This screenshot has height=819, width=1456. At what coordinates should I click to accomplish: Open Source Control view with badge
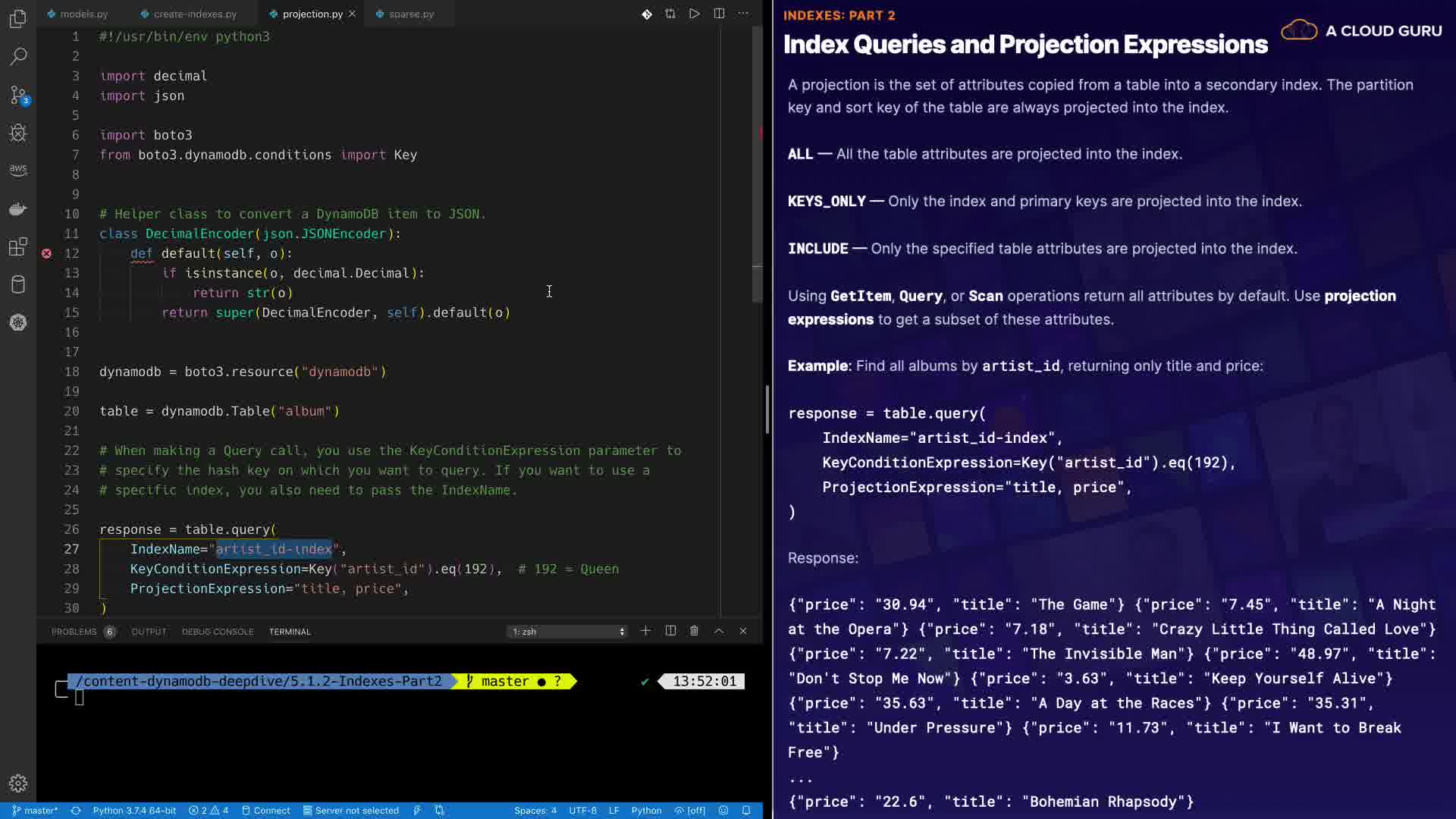18,95
